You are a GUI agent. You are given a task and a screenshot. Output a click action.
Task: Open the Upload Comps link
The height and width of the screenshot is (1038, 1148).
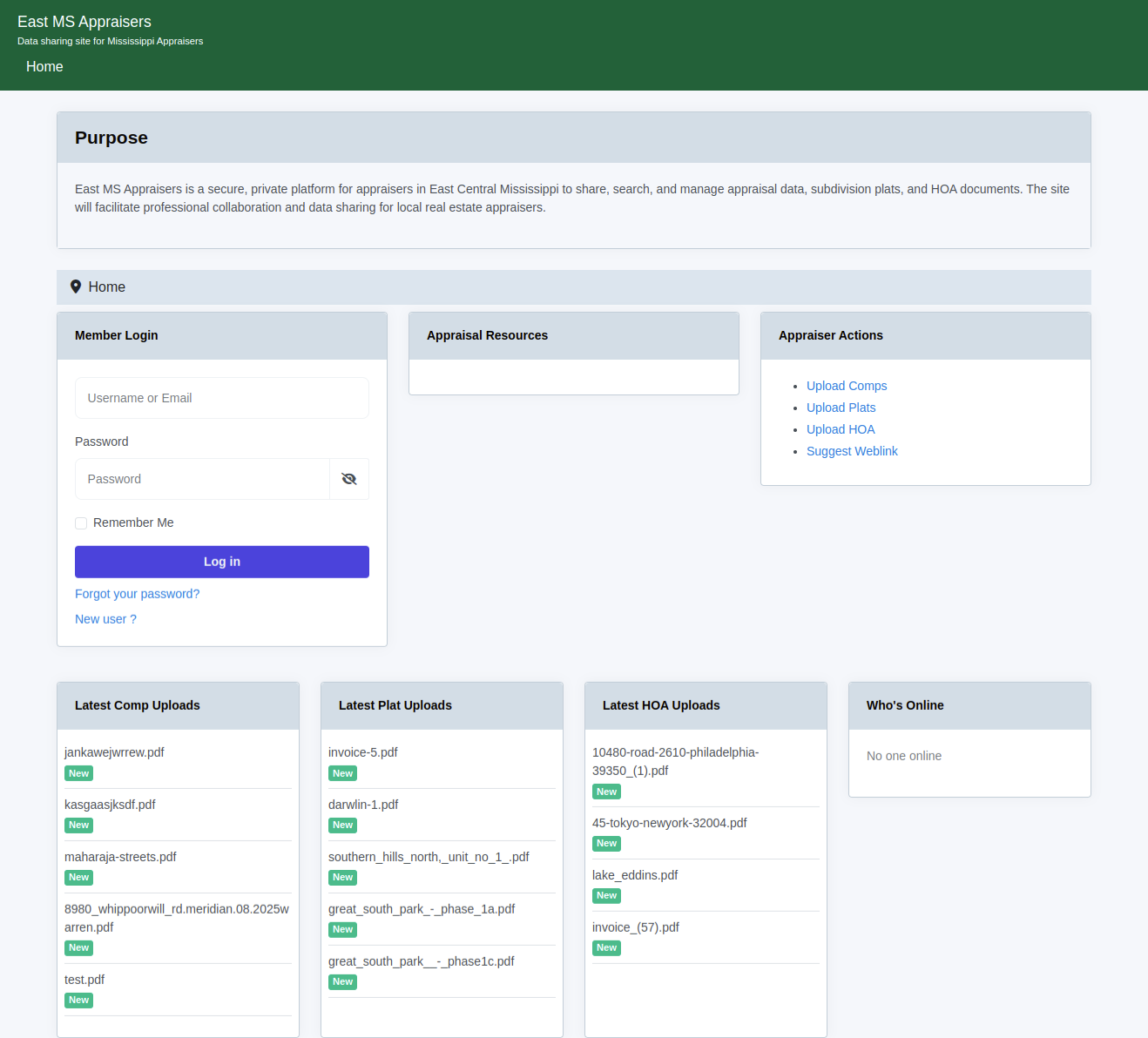click(847, 386)
